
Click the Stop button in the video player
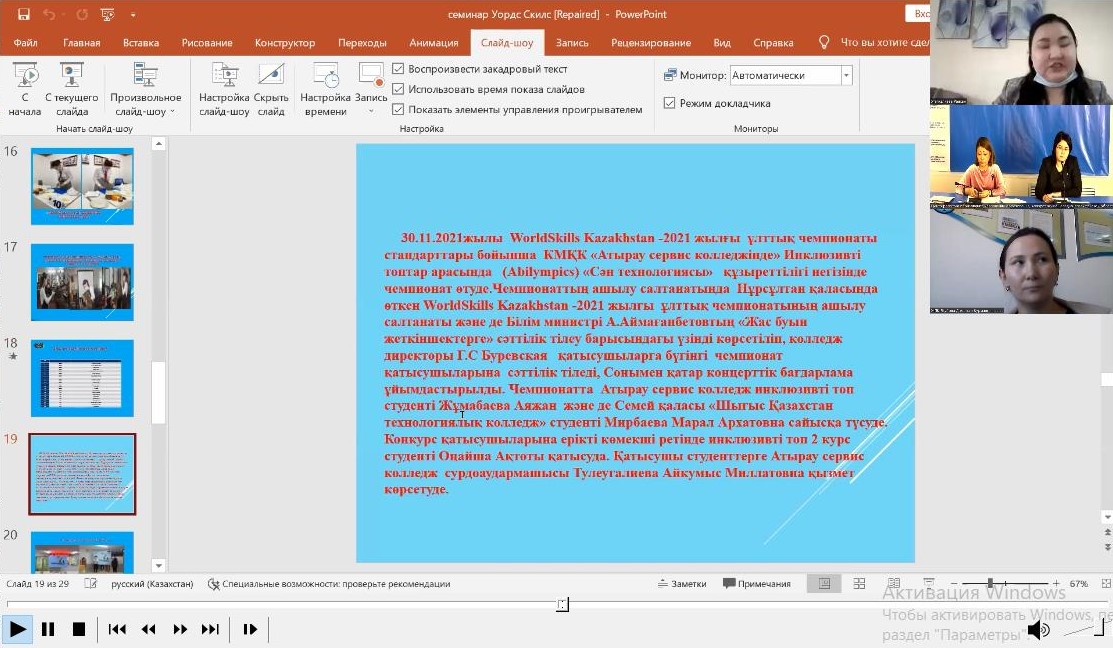tap(79, 629)
